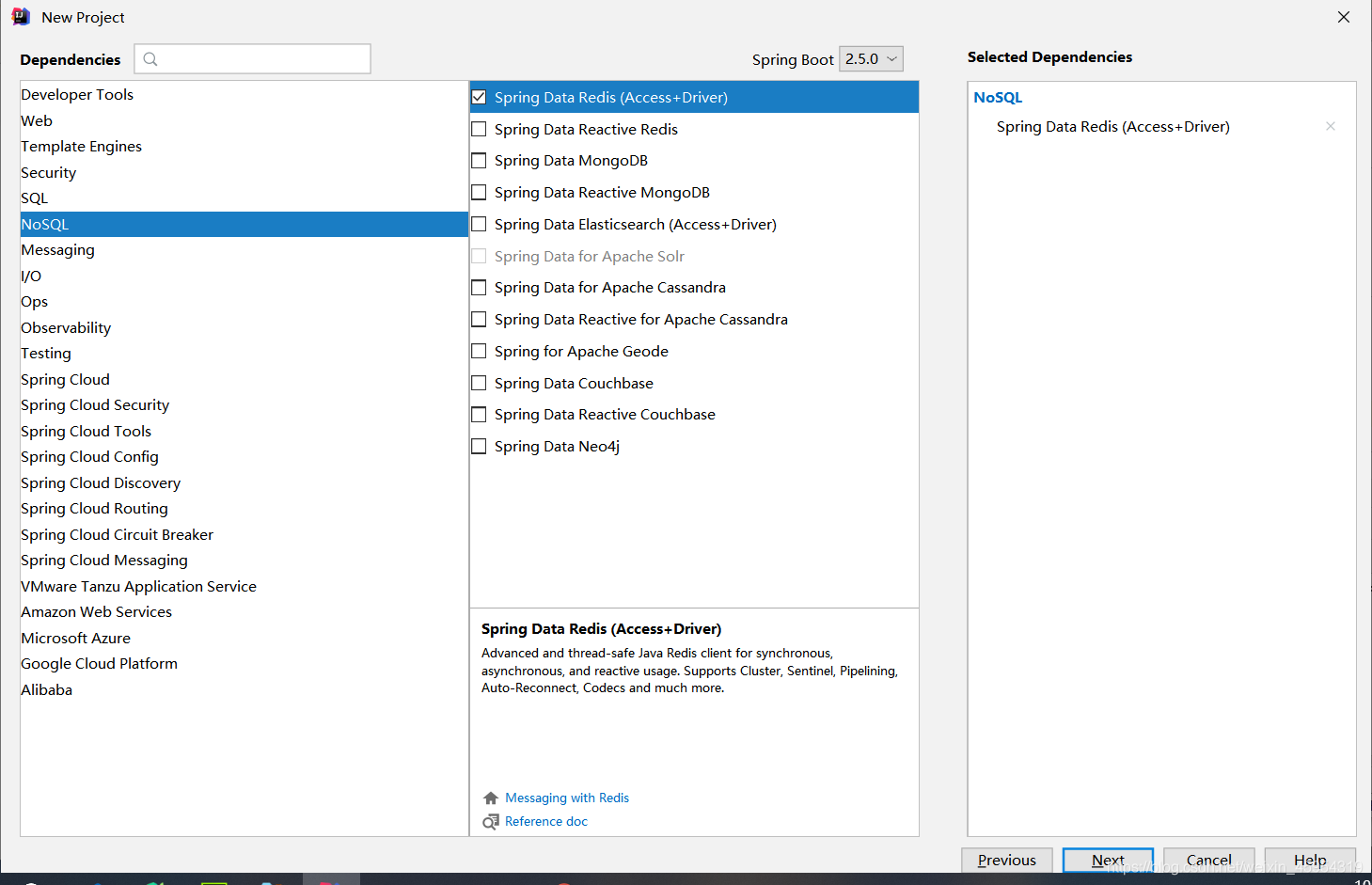
Task: Open the Spring Boot version dropdown
Action: [871, 58]
